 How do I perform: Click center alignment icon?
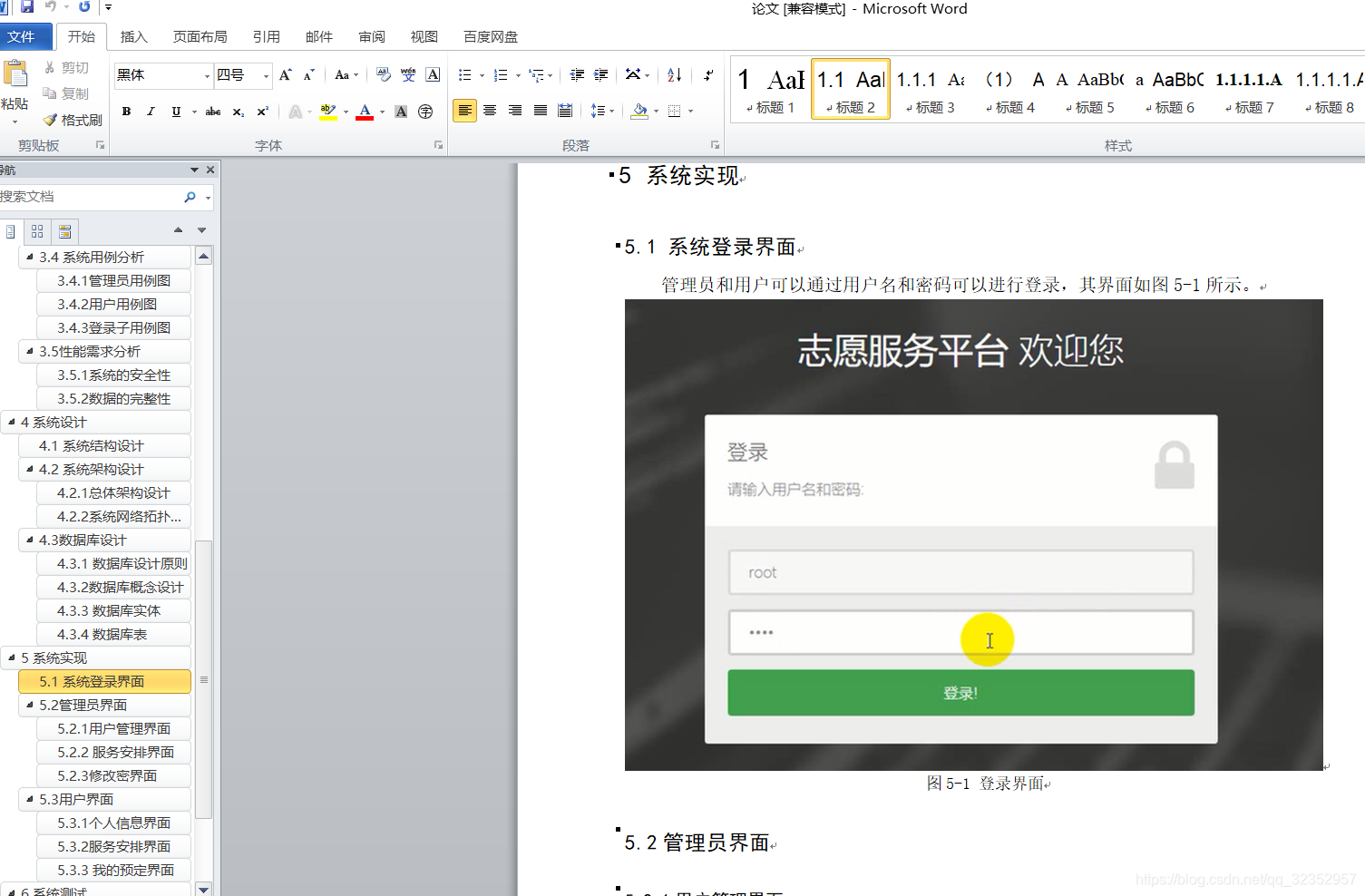(x=490, y=111)
